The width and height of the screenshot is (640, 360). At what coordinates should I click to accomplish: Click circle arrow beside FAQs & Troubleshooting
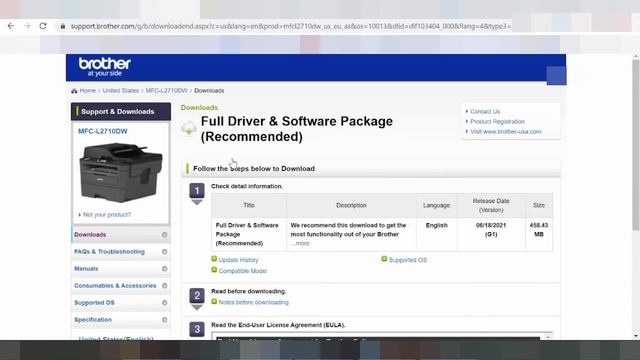click(x=164, y=252)
